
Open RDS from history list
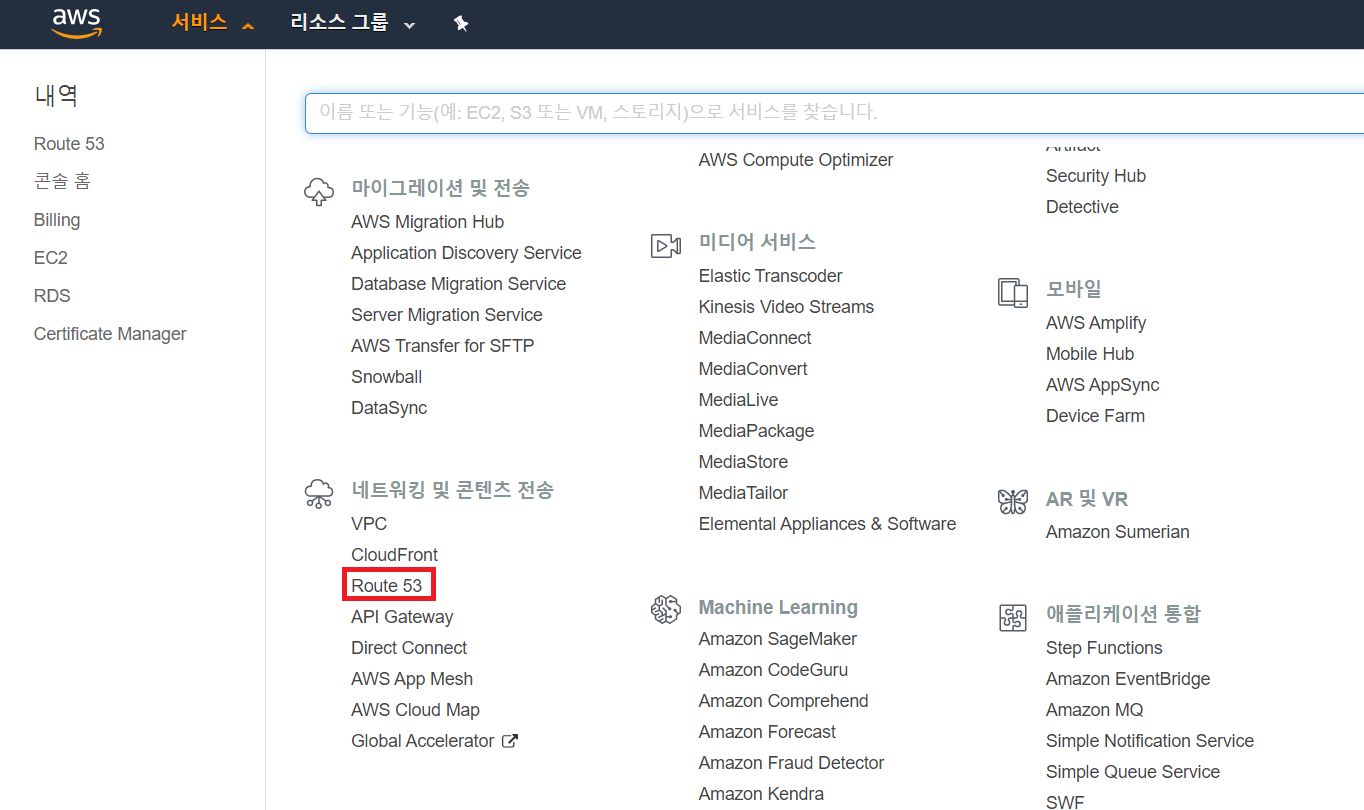[52, 296]
